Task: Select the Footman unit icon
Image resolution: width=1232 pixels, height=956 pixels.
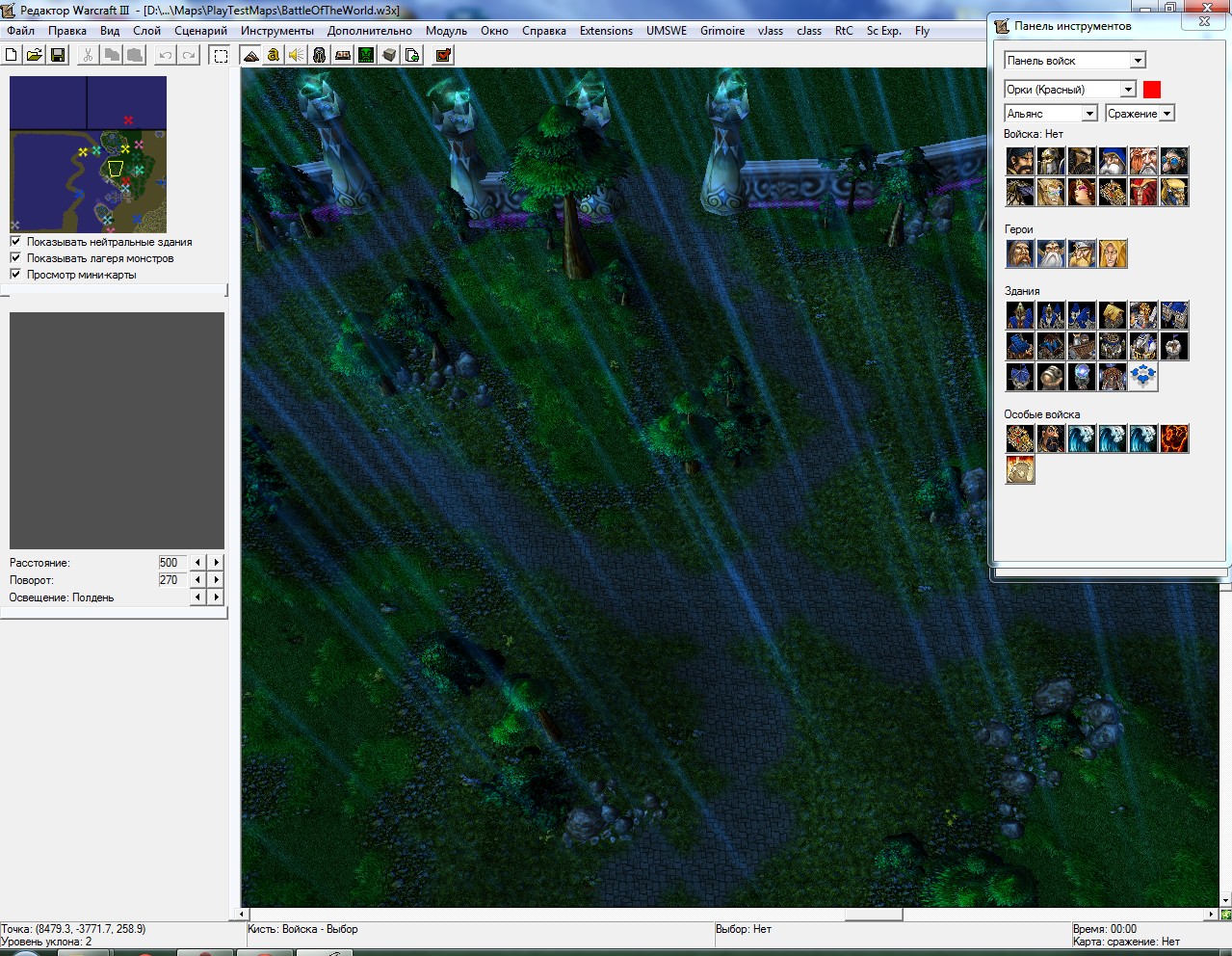Action: 1051,161
